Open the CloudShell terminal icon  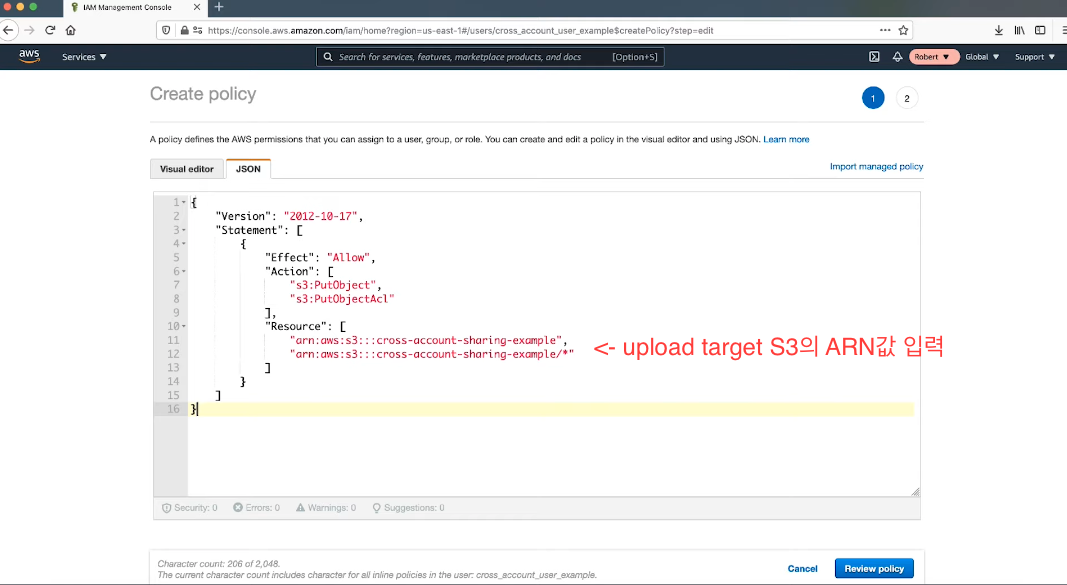(874, 57)
